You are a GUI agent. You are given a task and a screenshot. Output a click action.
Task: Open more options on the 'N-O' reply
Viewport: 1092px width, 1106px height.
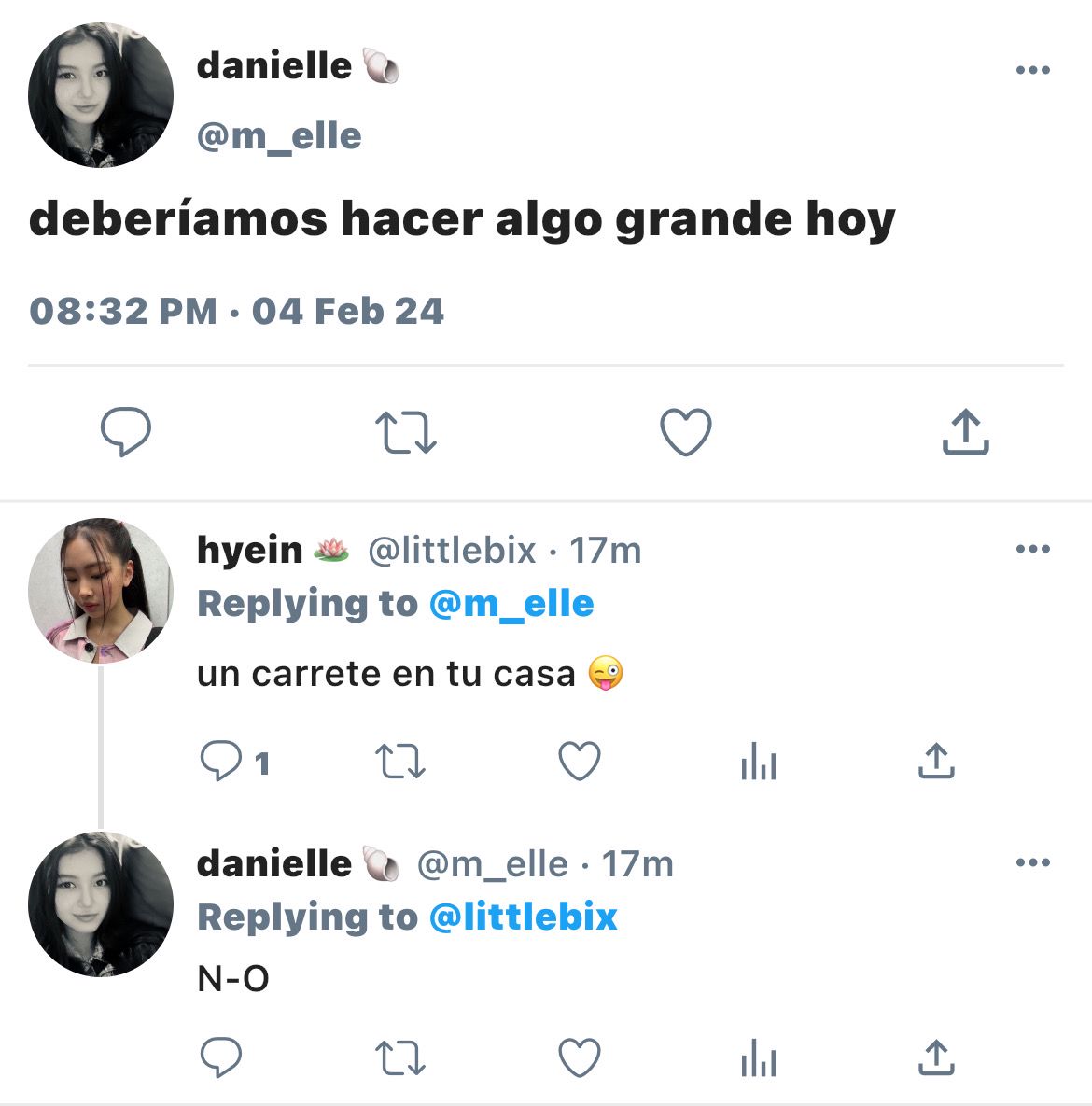click(1033, 862)
